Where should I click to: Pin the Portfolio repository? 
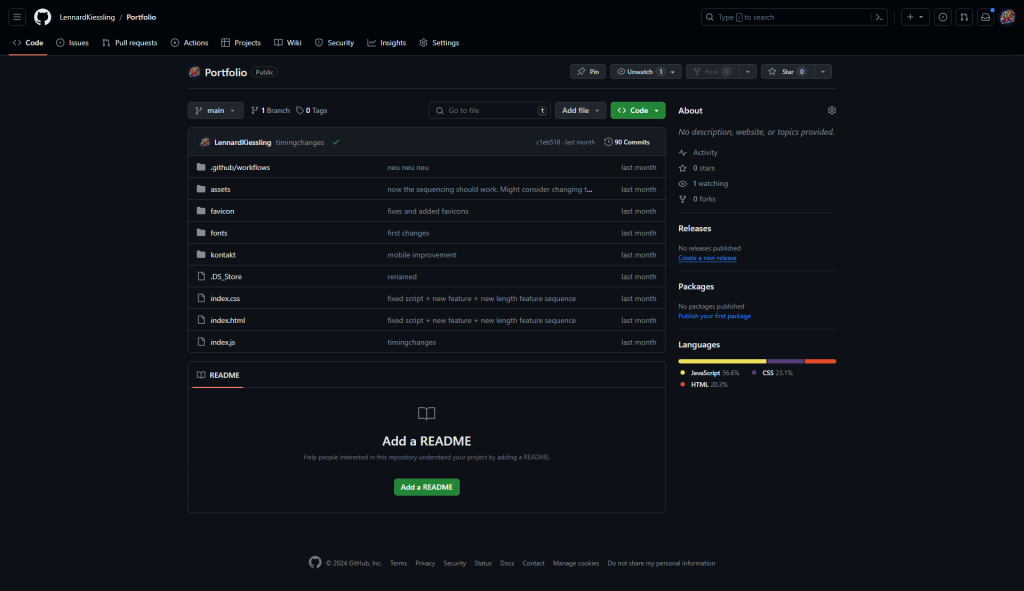(588, 72)
